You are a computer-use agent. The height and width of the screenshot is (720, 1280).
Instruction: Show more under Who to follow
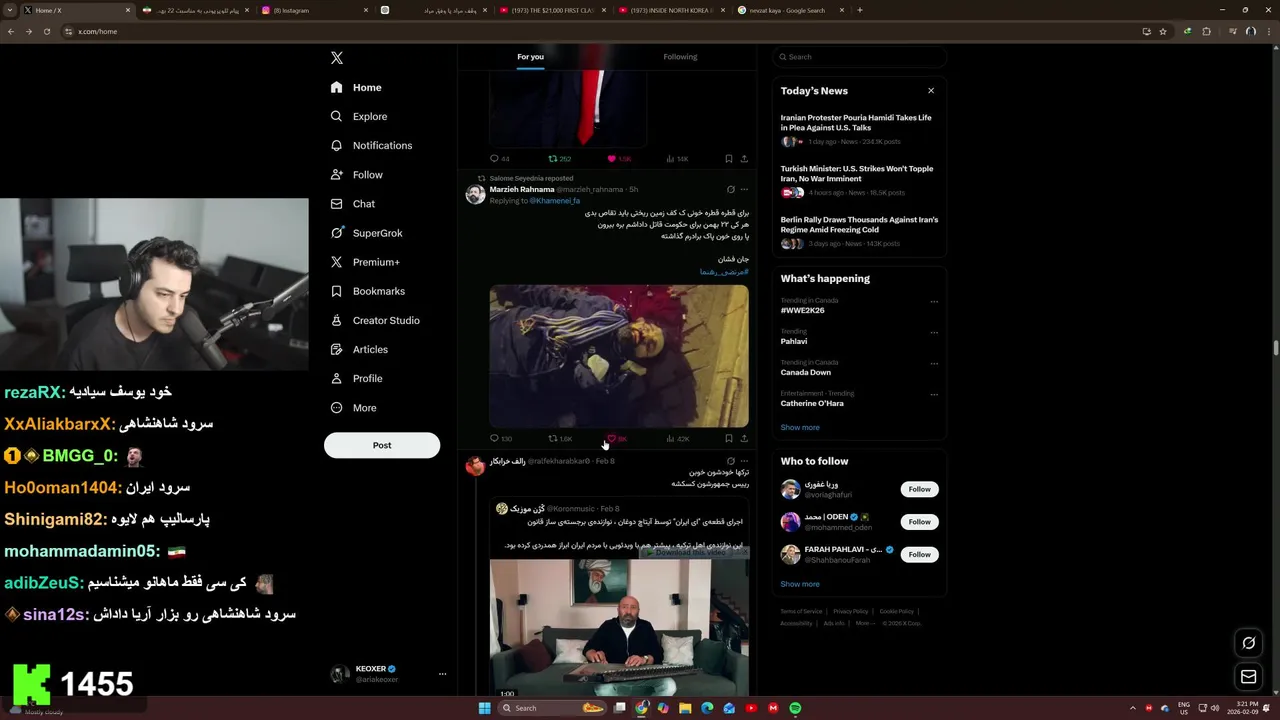tap(800, 584)
